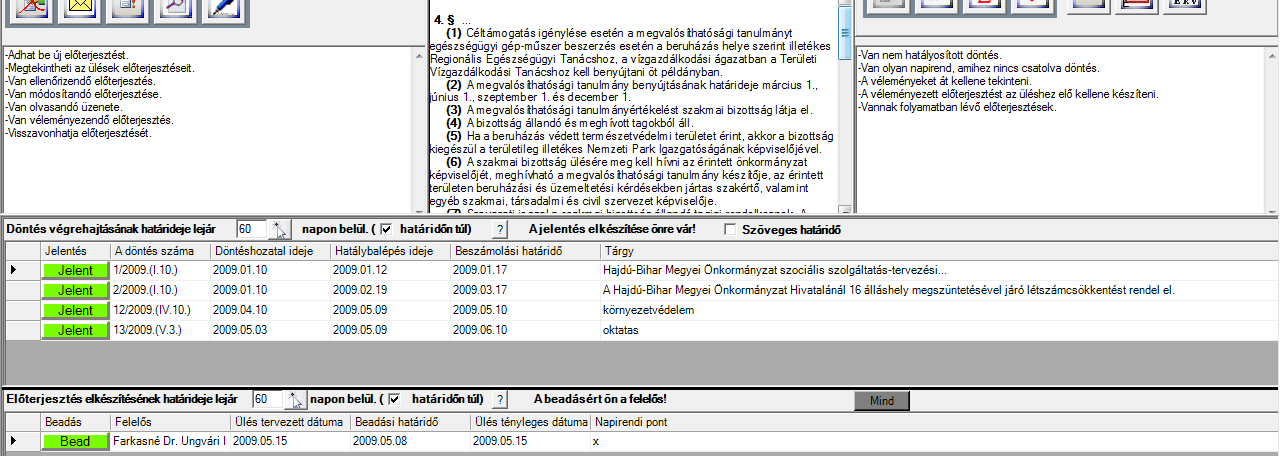Viewport: 1280px width, 456px height.
Task: Click the magnifying glass search icon
Action: click(x=176, y=10)
